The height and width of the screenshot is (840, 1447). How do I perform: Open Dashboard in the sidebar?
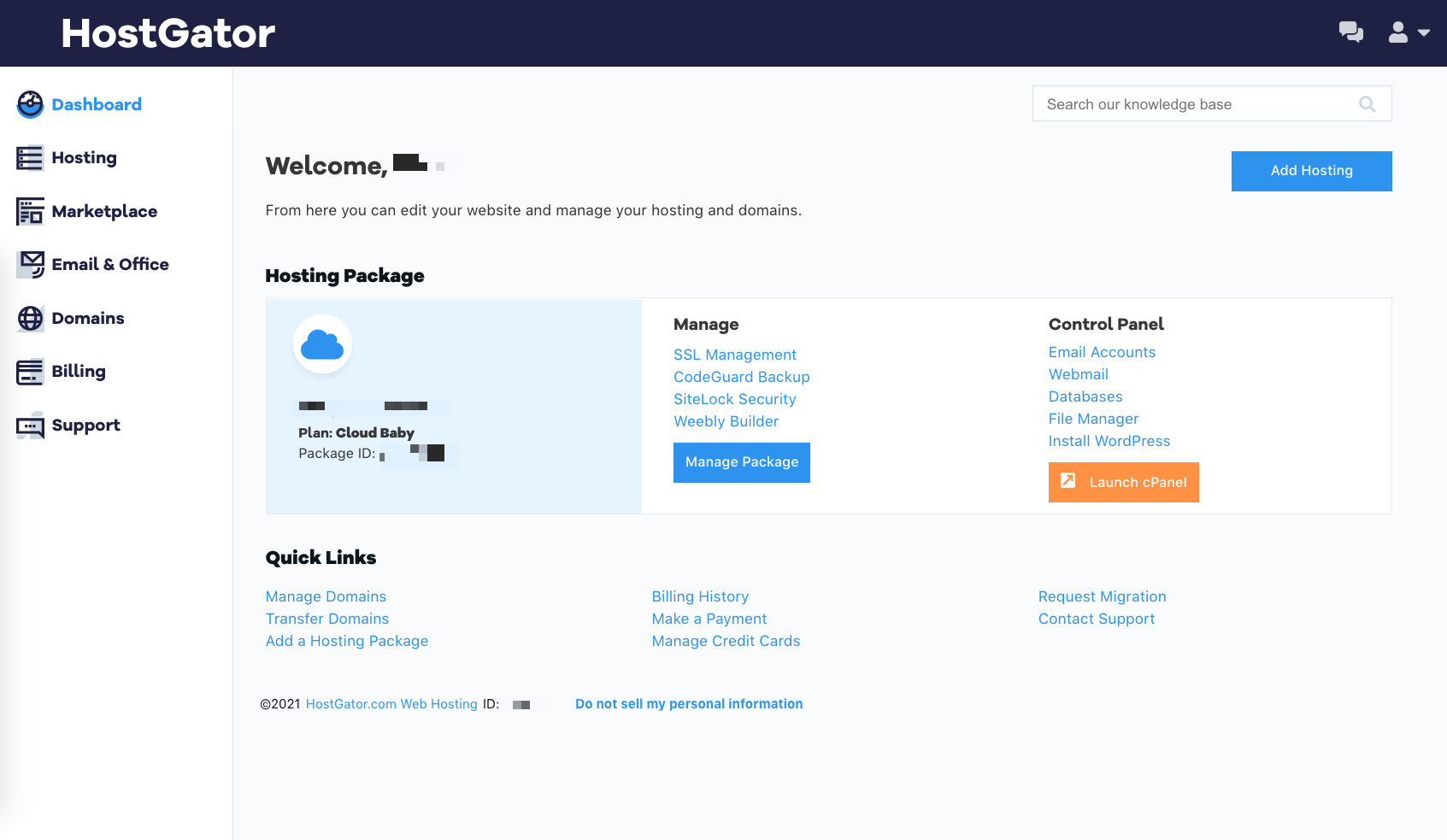coord(97,104)
